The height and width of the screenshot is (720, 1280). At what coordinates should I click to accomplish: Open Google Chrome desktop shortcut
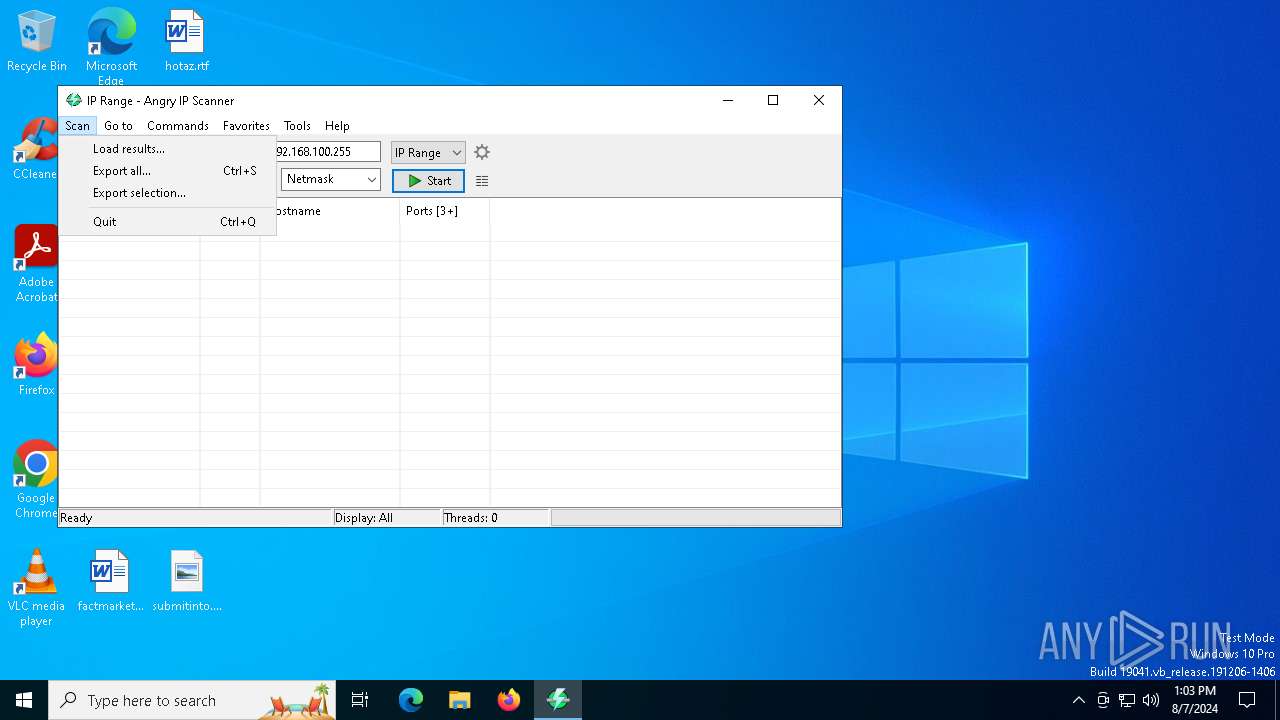tap(36, 480)
